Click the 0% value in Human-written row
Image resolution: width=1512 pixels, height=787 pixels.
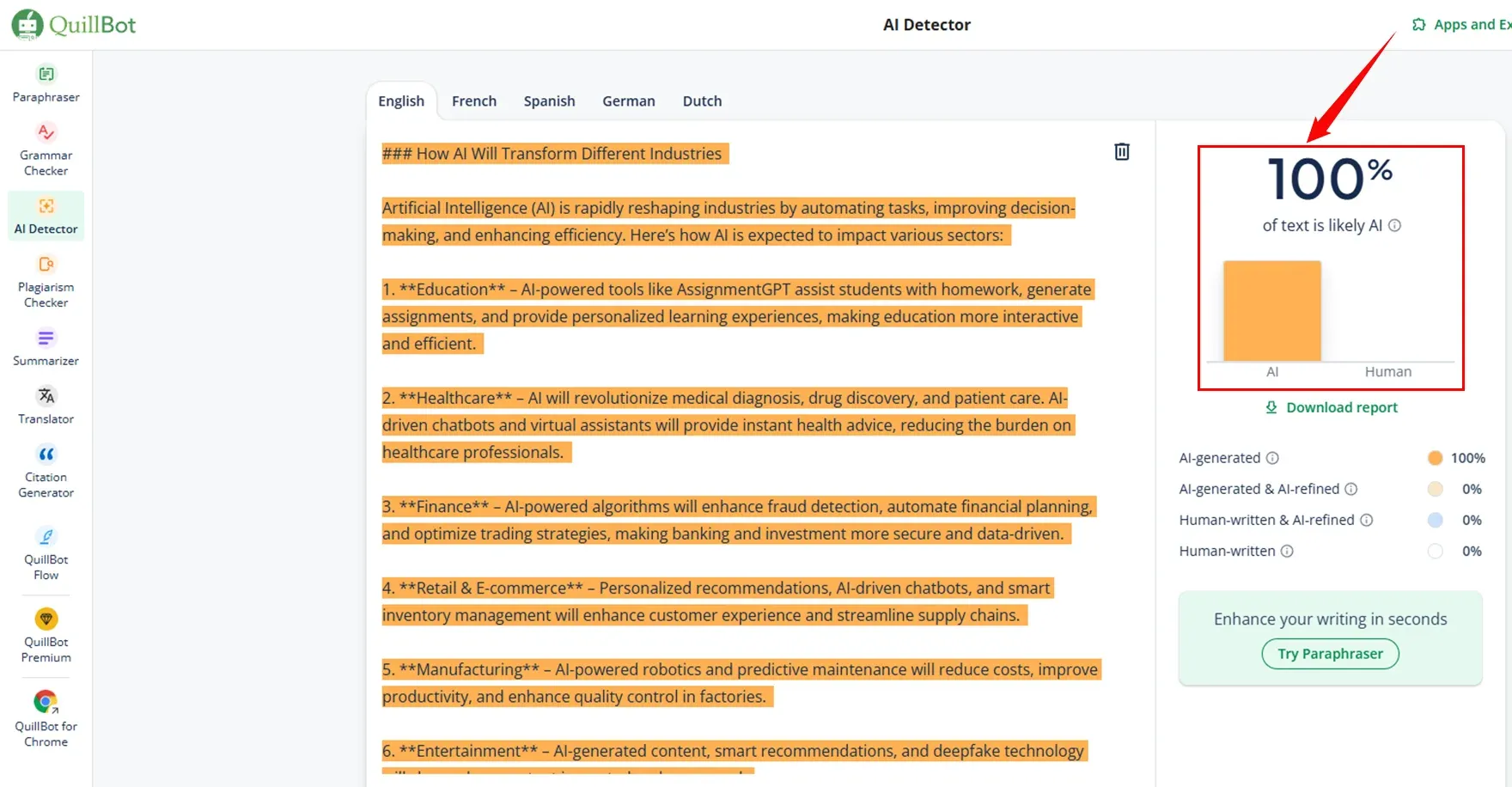[1472, 551]
